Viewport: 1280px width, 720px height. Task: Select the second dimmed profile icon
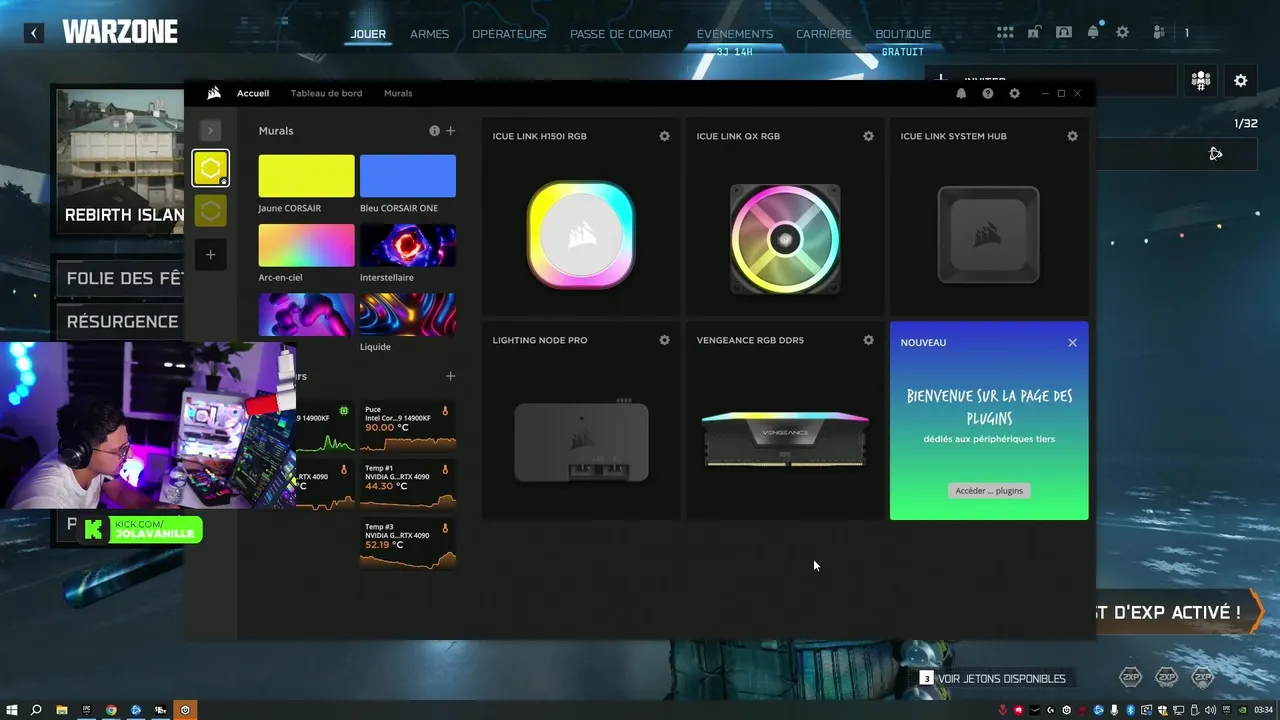coord(210,211)
